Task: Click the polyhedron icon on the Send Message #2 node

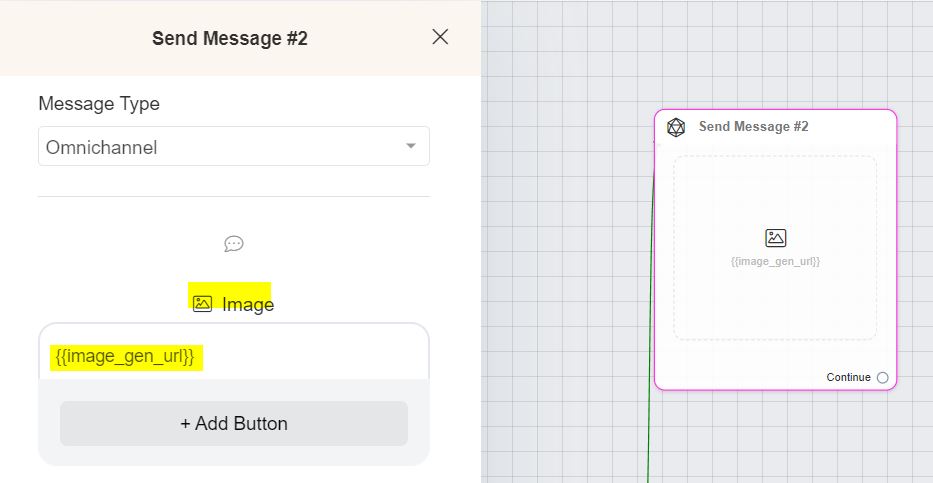Action: click(x=675, y=127)
